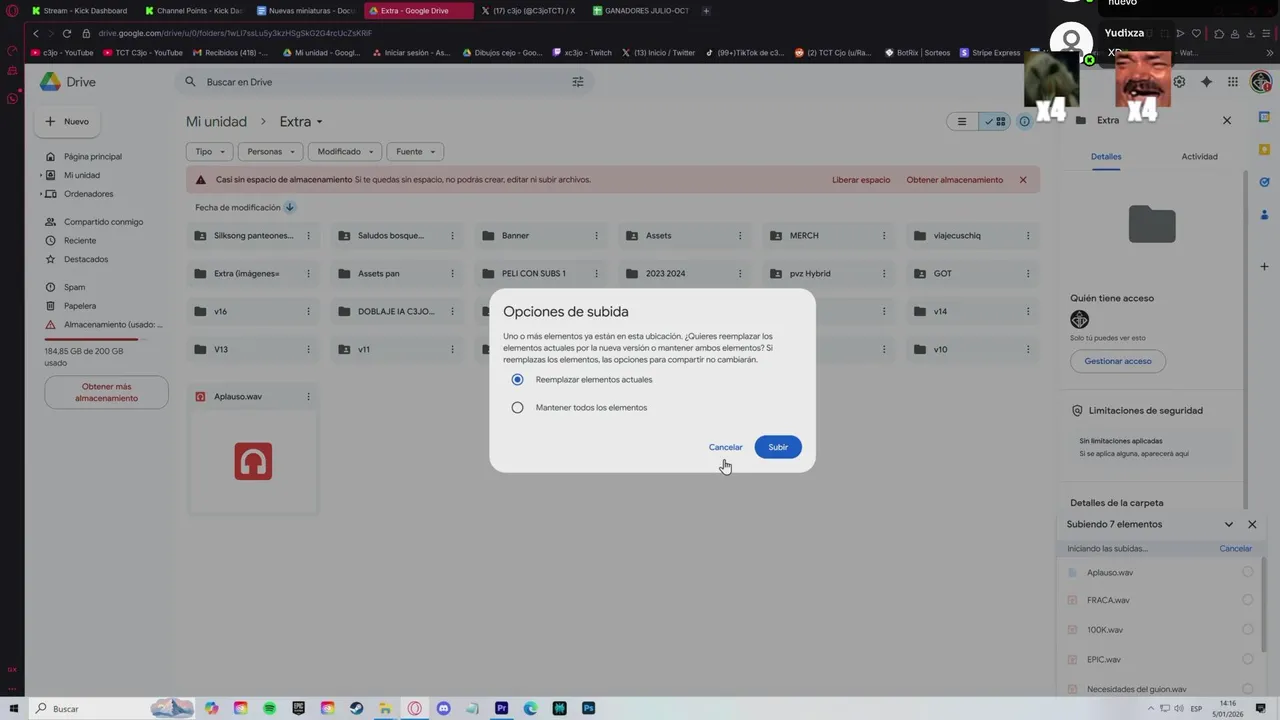Open Google Keep side panel icon

pyautogui.click(x=1265, y=150)
